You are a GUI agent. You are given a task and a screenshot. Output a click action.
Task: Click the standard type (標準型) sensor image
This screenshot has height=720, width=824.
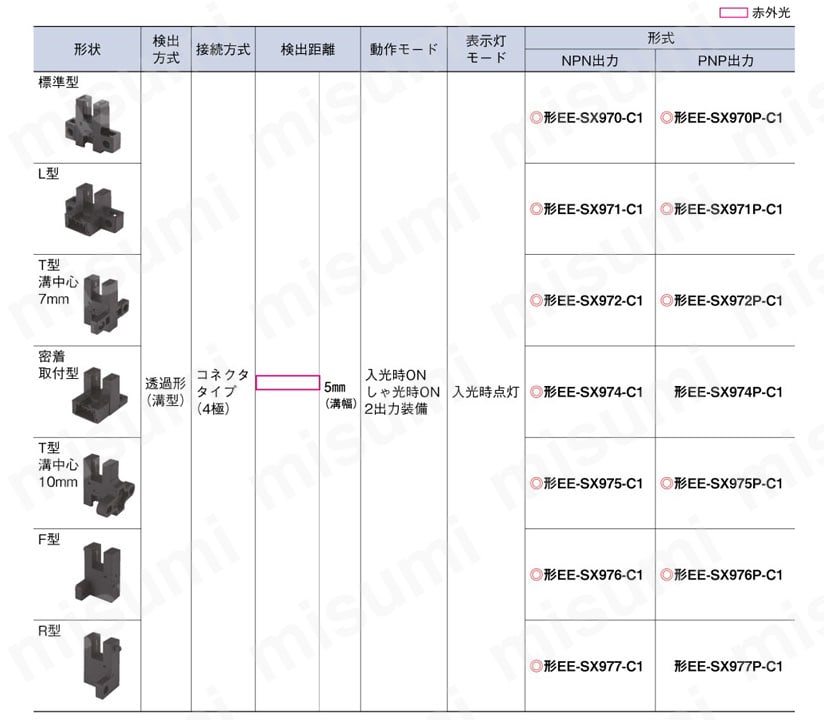click(93, 124)
